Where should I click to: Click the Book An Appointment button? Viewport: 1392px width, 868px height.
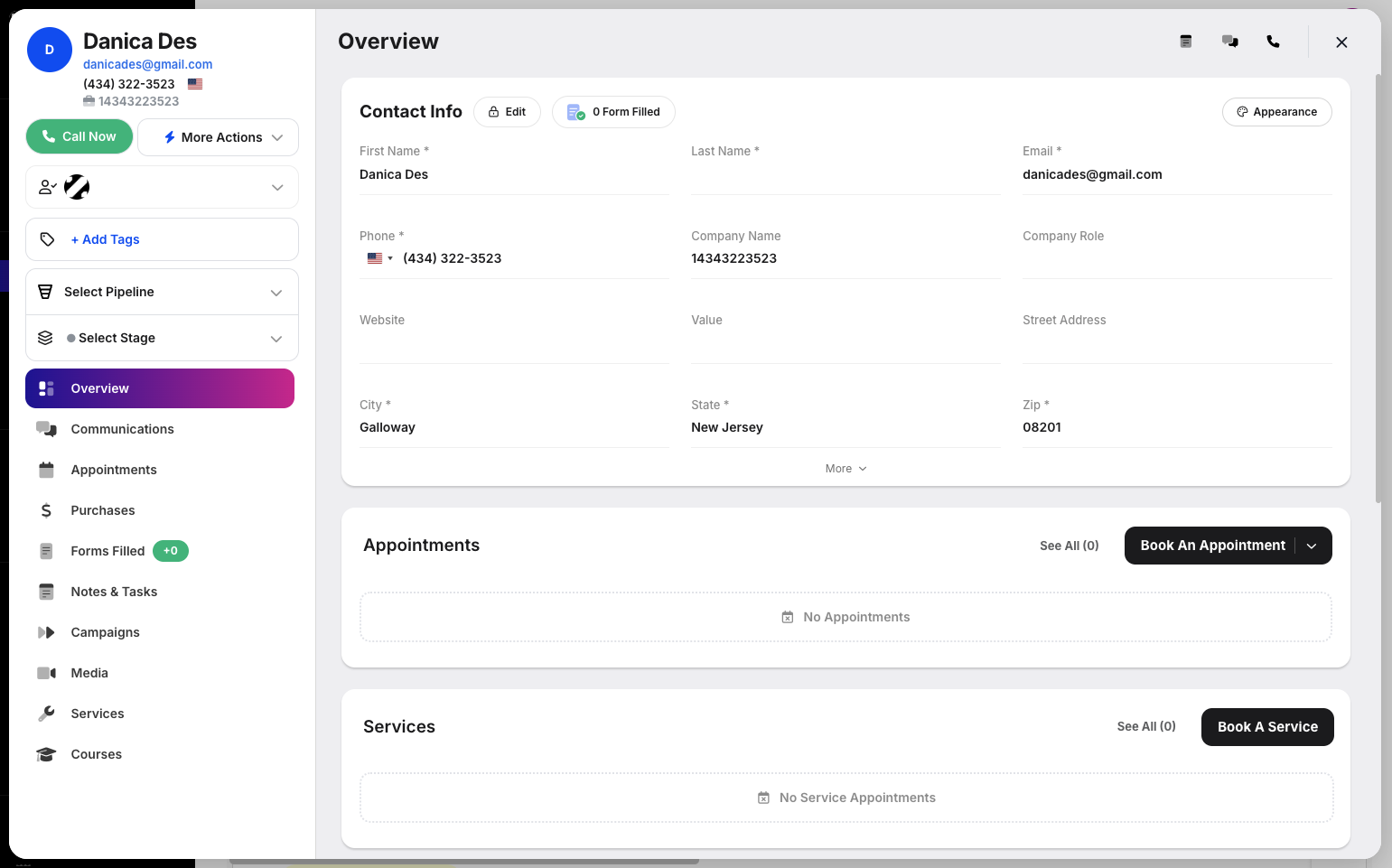(1212, 546)
